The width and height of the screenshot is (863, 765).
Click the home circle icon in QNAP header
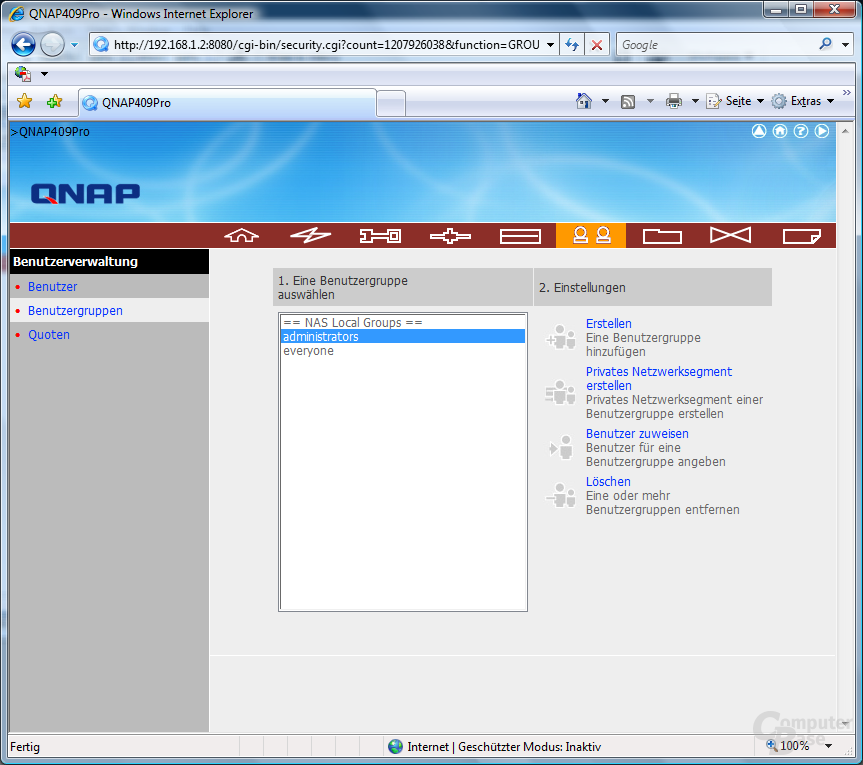pos(780,131)
